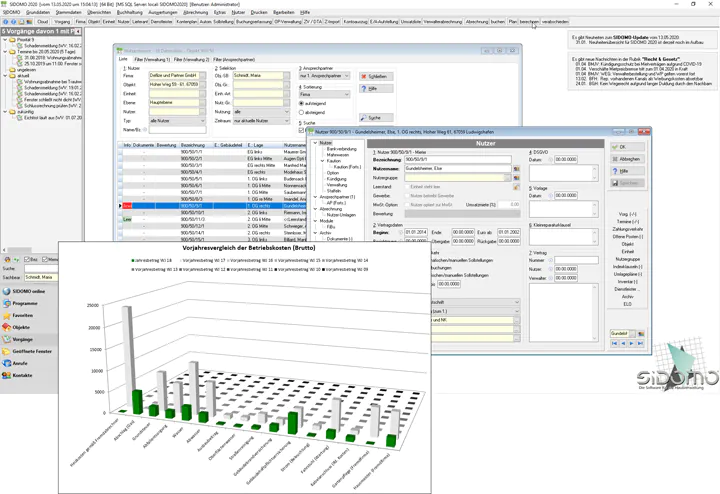Click the orange picture icon left of Cloud
The height and width of the screenshot is (494, 720).
tap(29, 22)
